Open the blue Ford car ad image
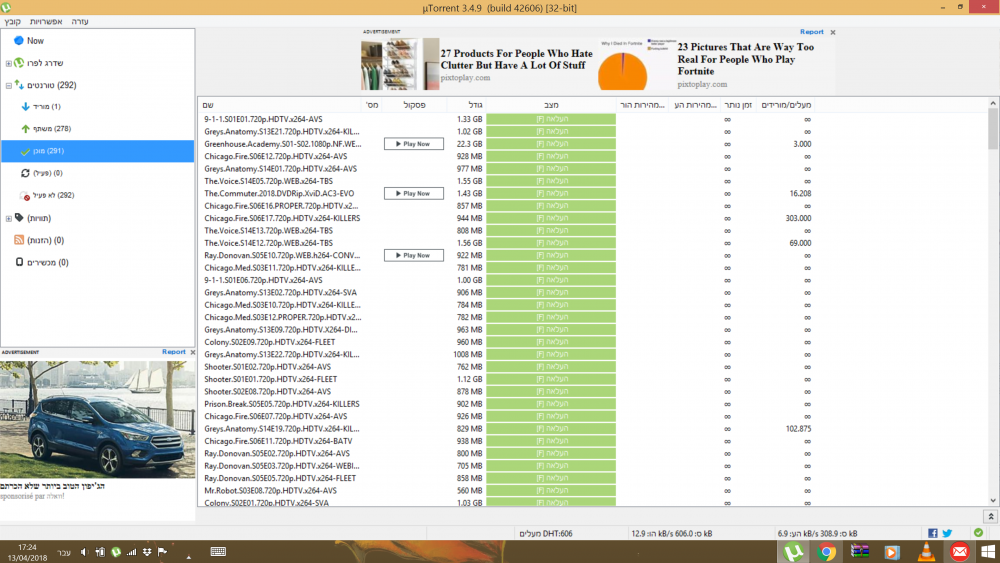Viewport: 1000px width, 563px height. tap(98, 420)
